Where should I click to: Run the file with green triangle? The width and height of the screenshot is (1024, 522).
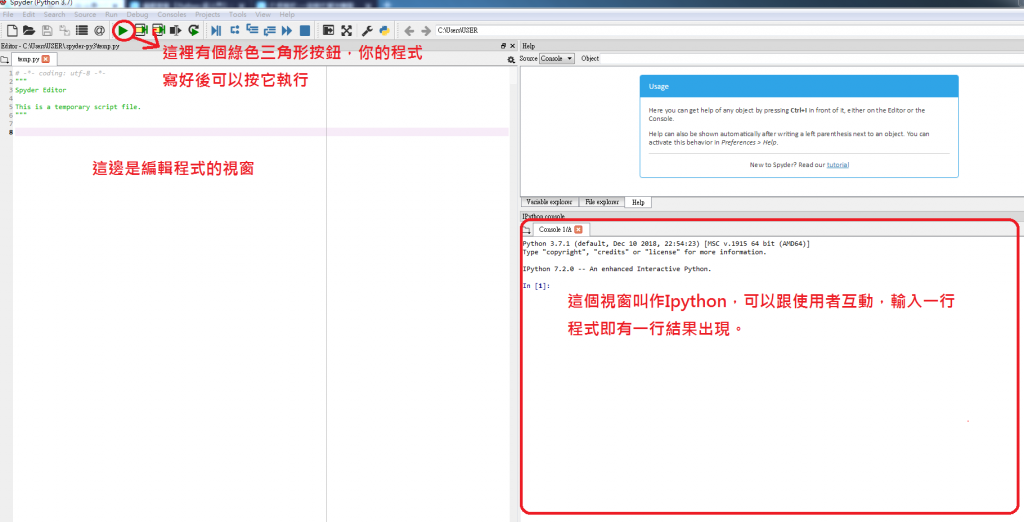click(123, 30)
